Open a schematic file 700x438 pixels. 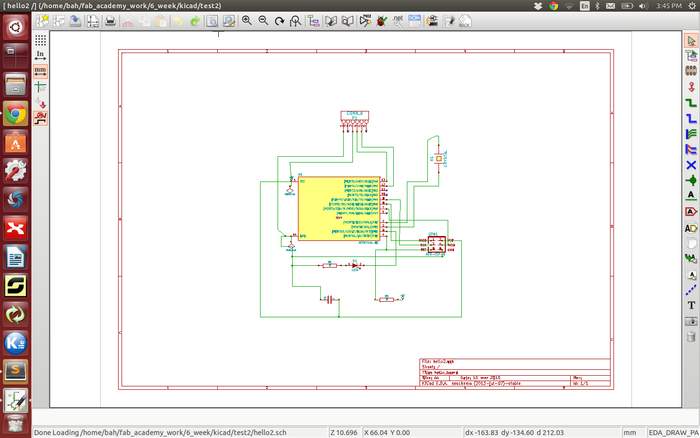[59, 21]
